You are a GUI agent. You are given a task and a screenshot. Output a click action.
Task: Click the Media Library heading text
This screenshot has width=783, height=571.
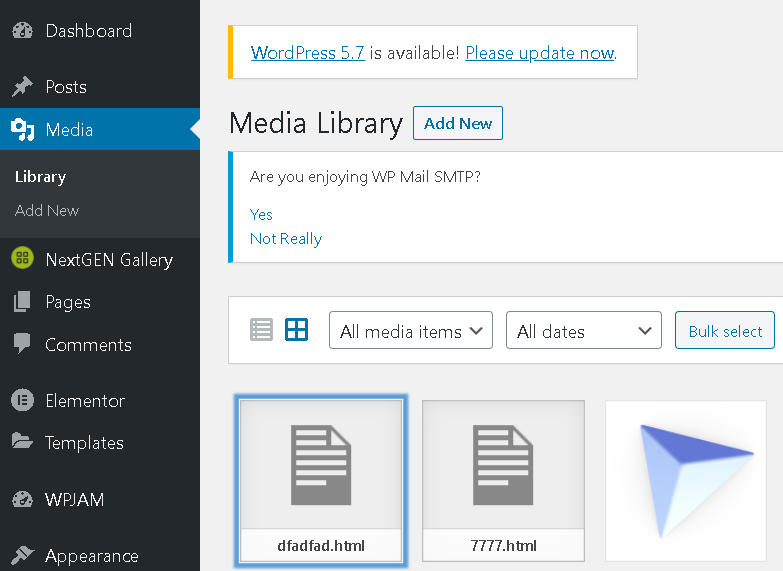(316, 123)
